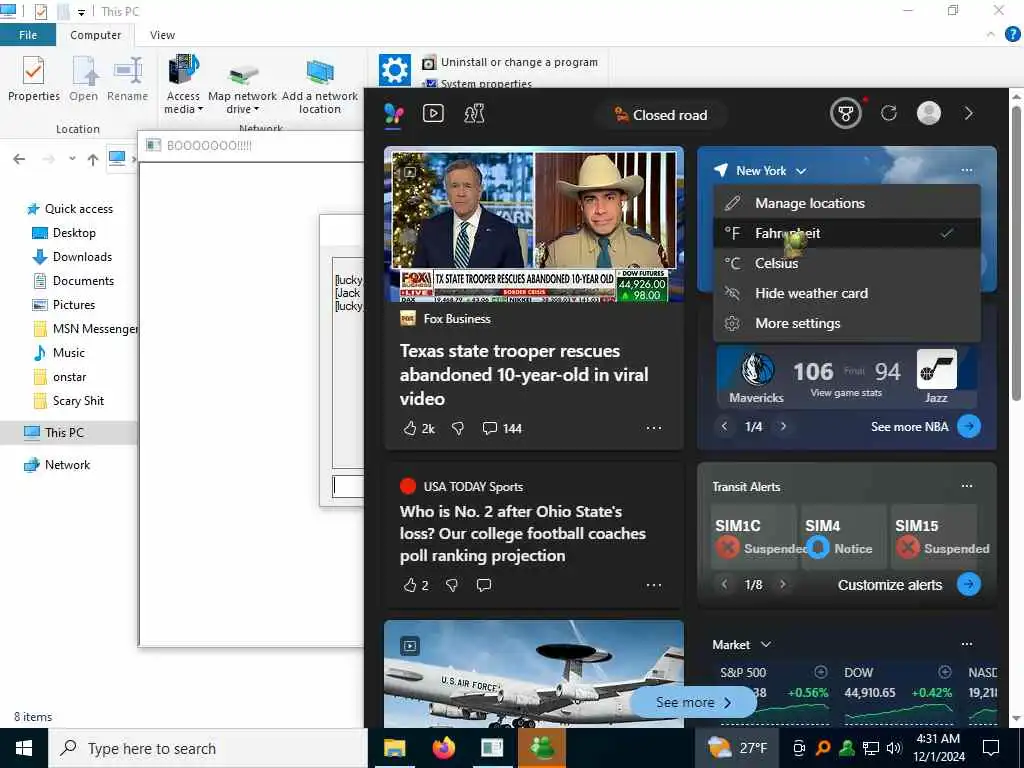Open the New York location dropdown
This screenshot has width=1024, height=768.
(x=771, y=171)
